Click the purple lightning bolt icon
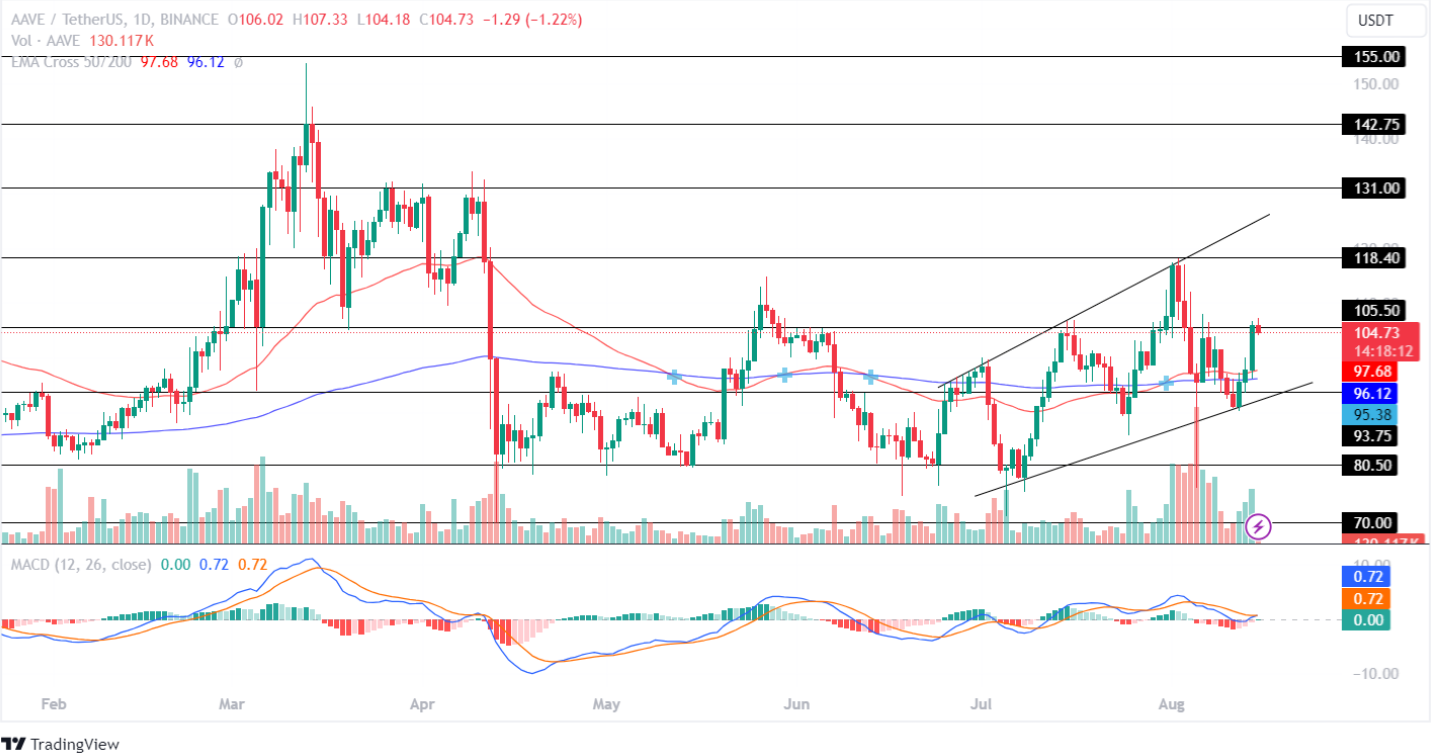The height and width of the screenshot is (755, 1433). click(1259, 525)
